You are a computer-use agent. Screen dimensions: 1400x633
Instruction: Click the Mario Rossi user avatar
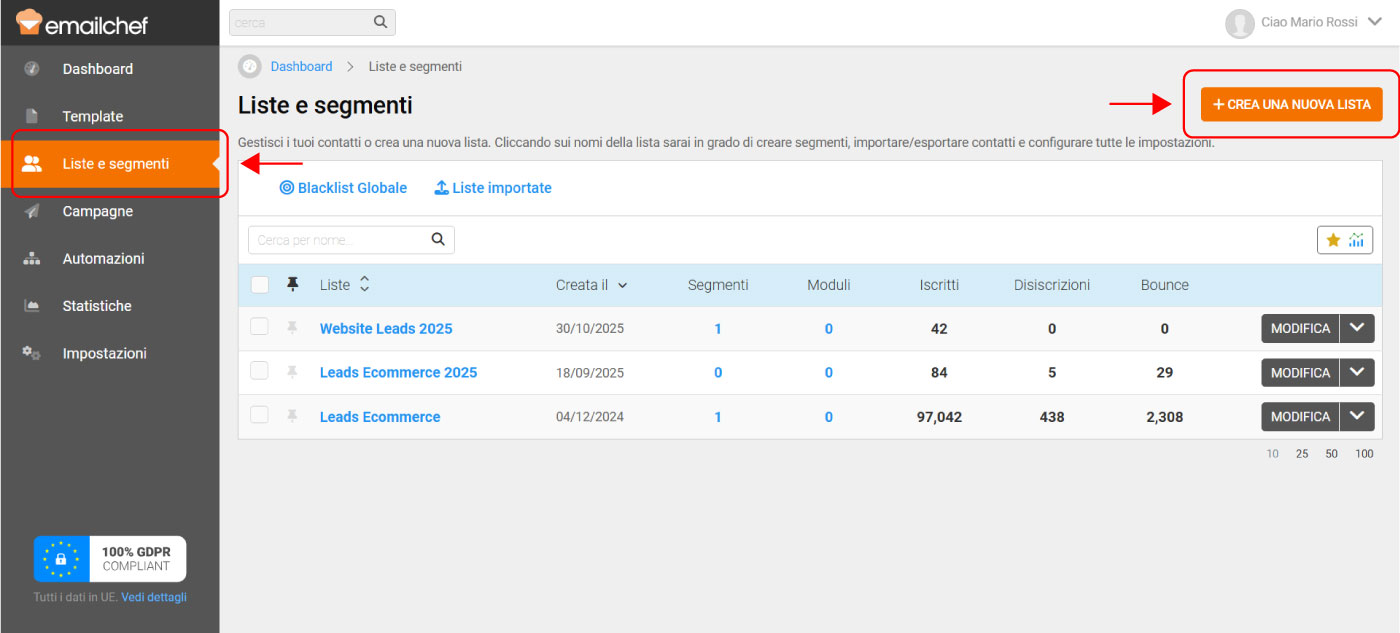1240,24
